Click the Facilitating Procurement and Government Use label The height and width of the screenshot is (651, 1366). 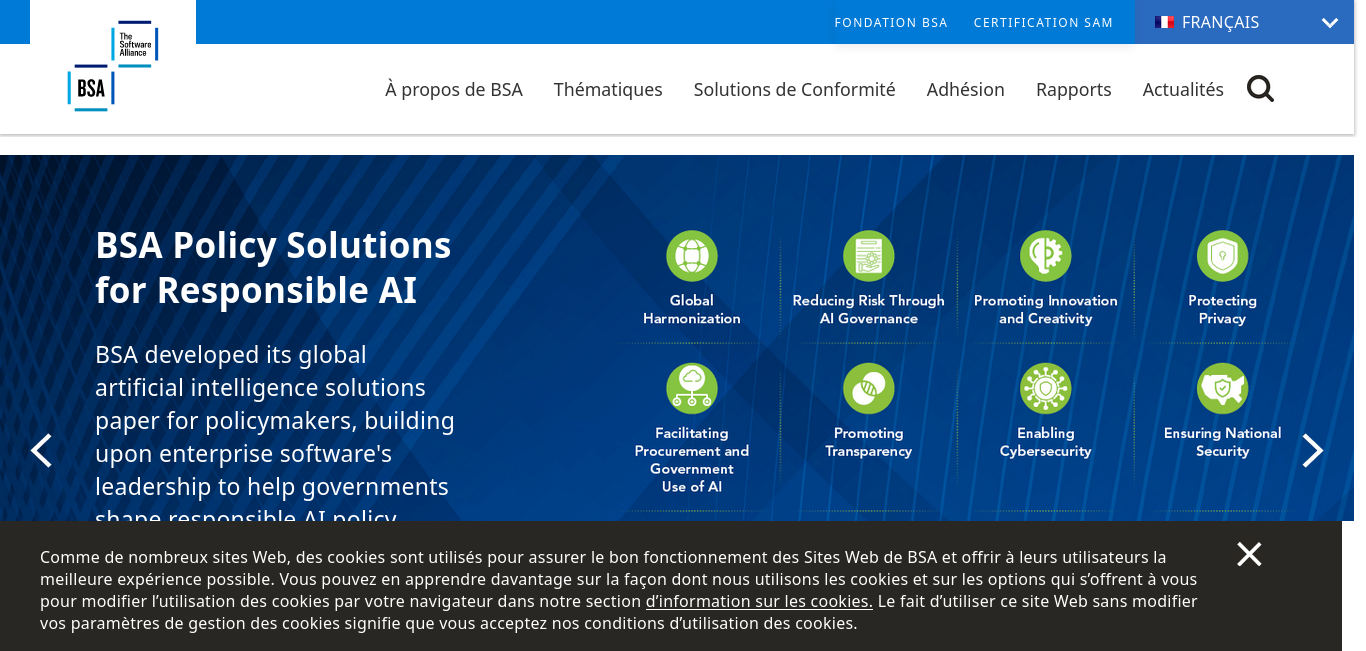click(692, 460)
